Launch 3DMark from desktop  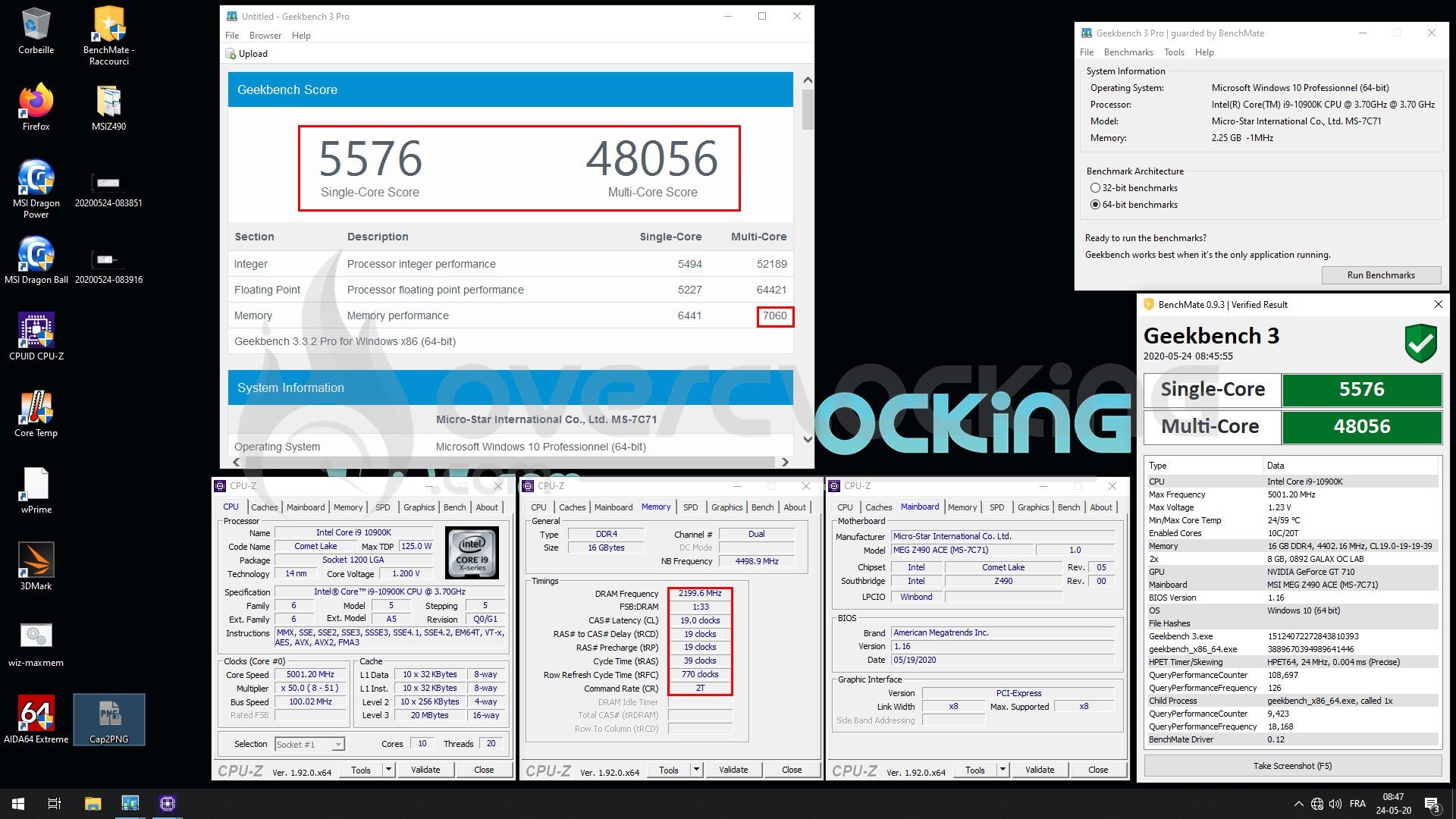pyautogui.click(x=36, y=566)
